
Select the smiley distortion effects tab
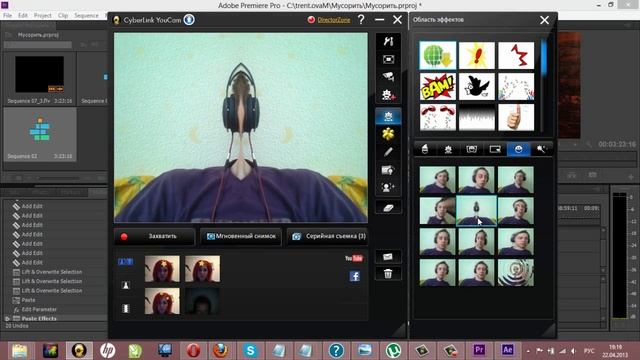coord(518,149)
